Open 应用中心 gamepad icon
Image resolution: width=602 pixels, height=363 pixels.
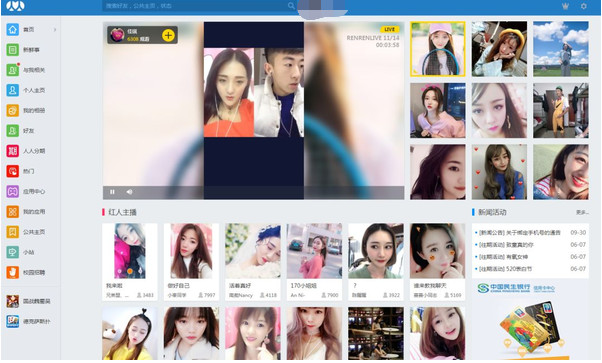pyautogui.click(x=13, y=191)
